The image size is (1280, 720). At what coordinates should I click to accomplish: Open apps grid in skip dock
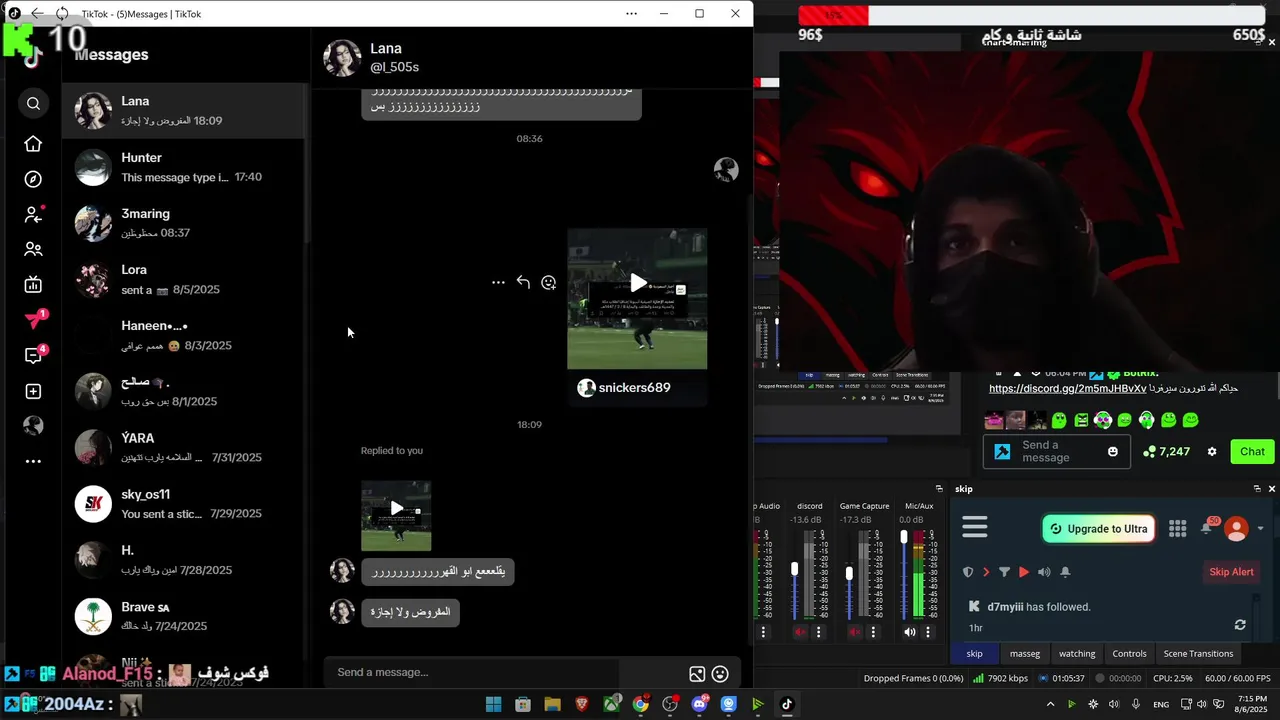coord(1178,528)
